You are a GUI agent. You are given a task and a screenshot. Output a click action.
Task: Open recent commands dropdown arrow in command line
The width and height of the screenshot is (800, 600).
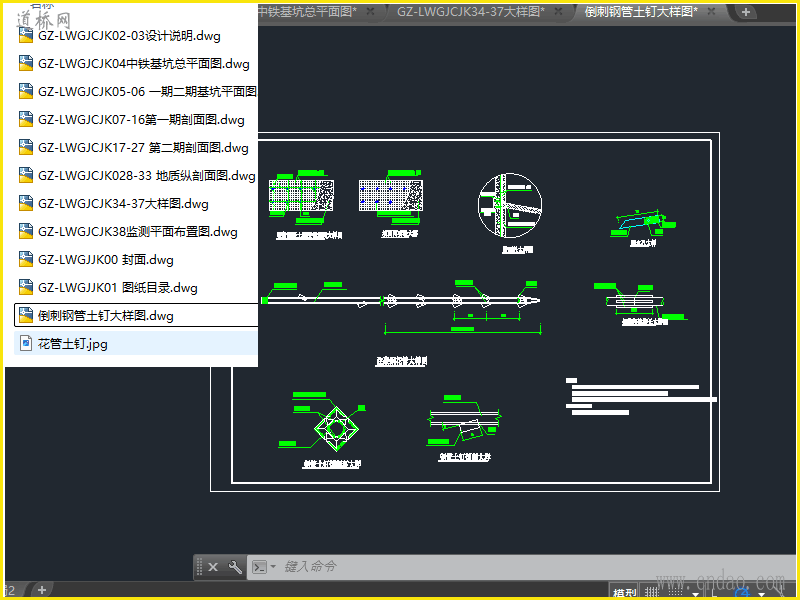tap(273, 567)
